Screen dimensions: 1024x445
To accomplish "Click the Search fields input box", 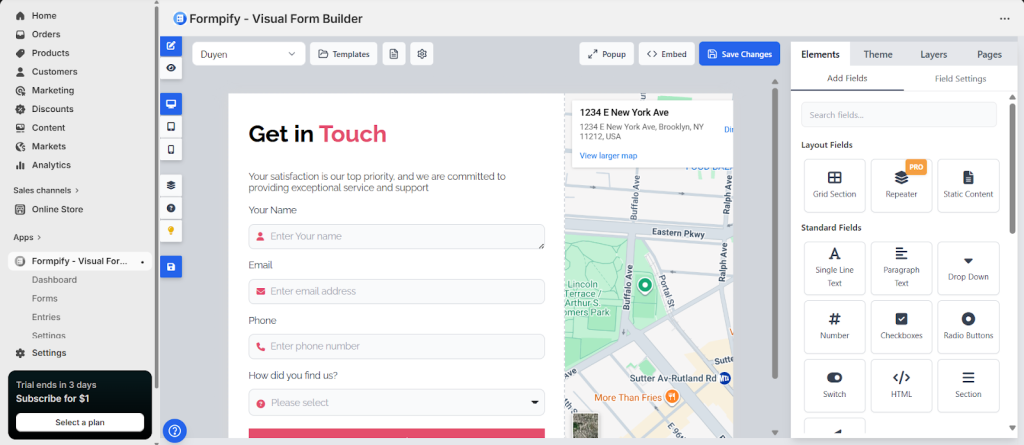I will [x=898, y=115].
